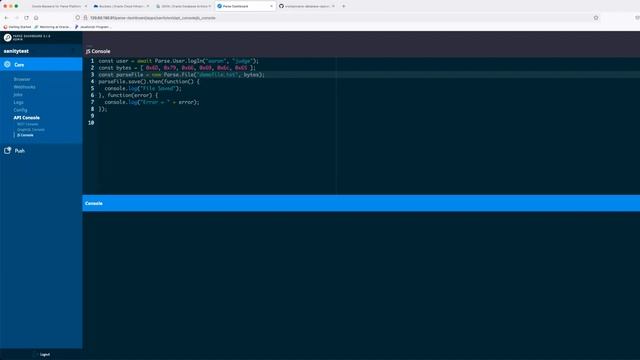Click the Logout link
This screenshot has width=640, height=360.
tap(45, 354)
